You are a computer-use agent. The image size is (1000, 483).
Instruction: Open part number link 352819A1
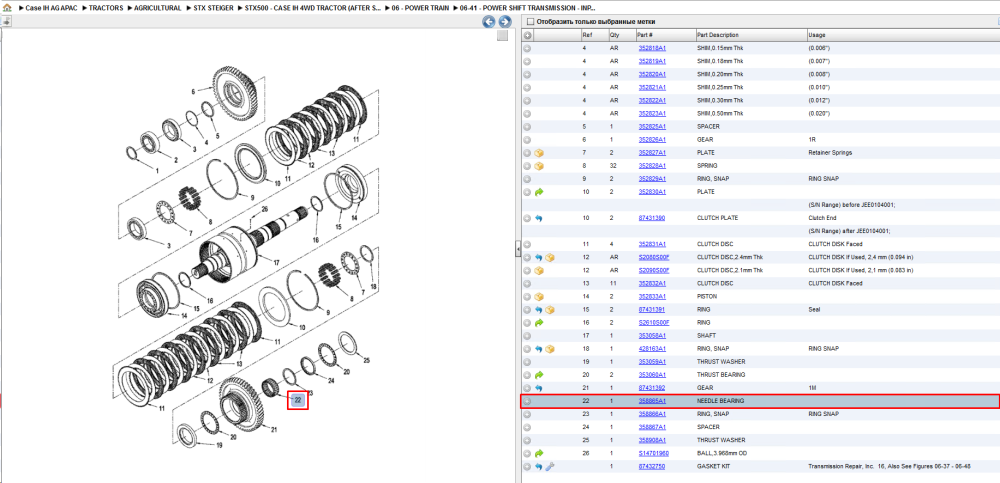(652, 61)
